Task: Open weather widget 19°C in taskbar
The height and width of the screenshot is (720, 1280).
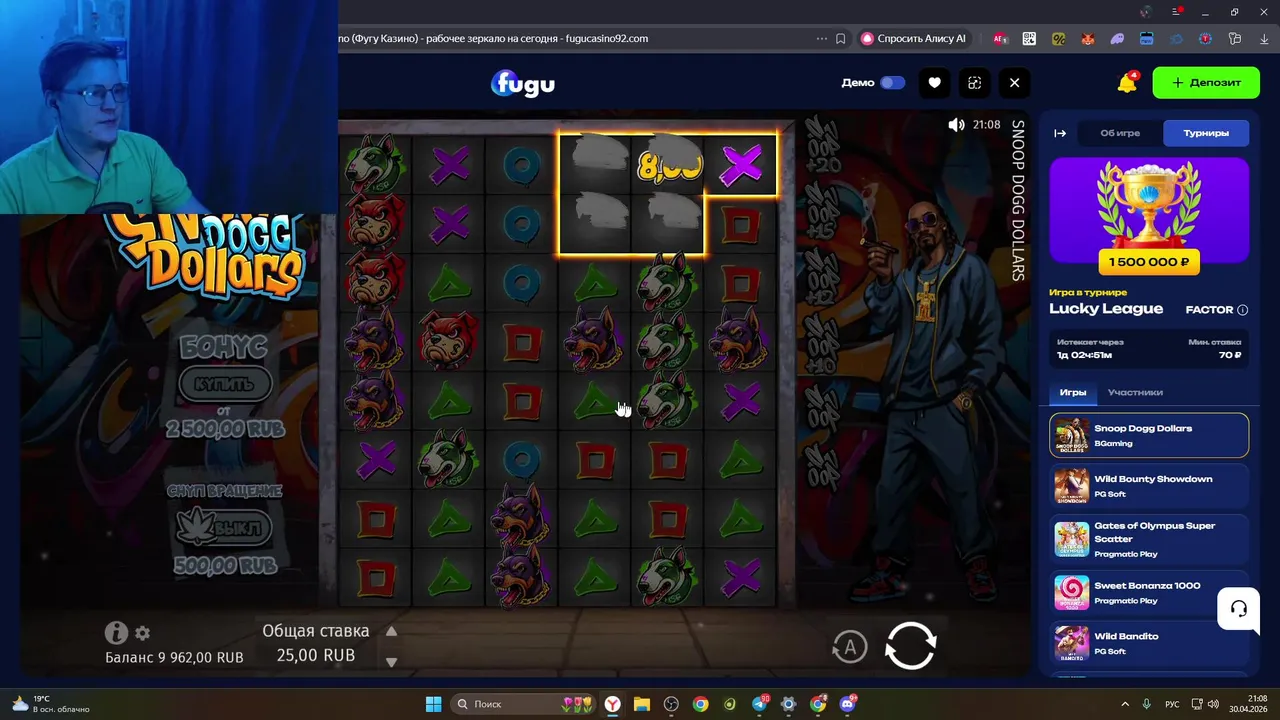Action: pyautogui.click(x=50, y=704)
